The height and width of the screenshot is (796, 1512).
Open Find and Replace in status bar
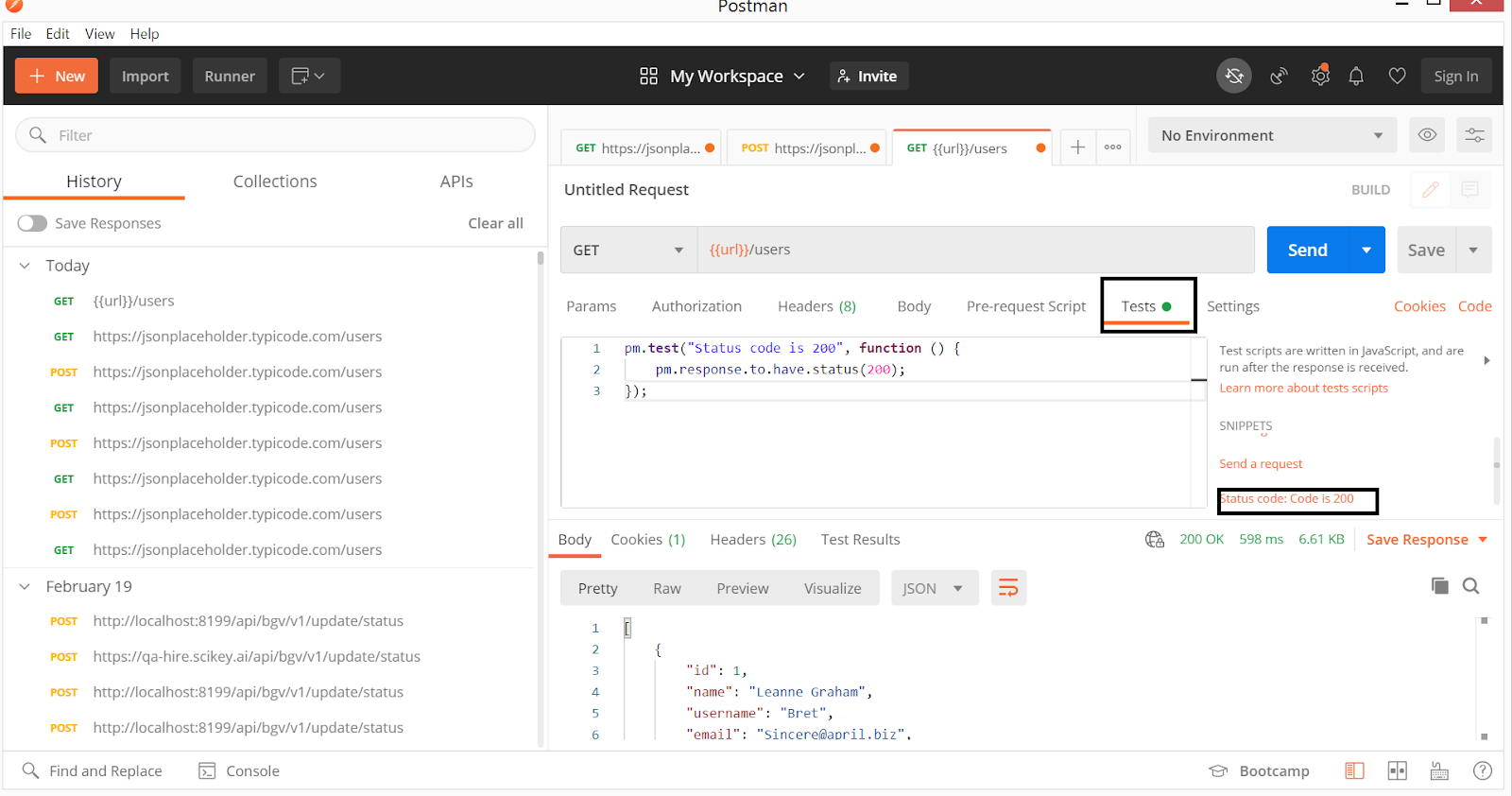coord(93,770)
